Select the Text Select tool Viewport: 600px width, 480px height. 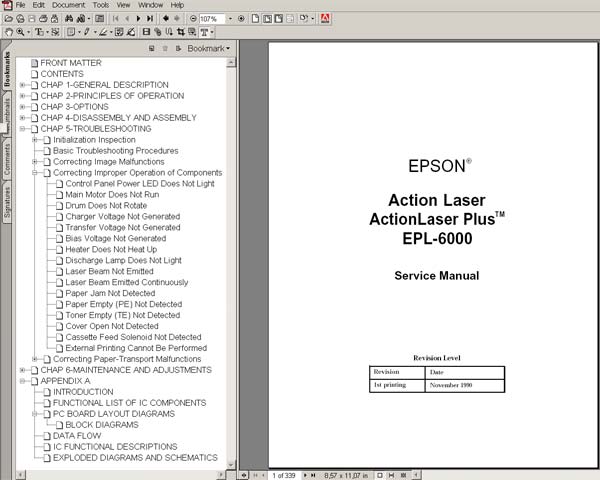coord(39,32)
